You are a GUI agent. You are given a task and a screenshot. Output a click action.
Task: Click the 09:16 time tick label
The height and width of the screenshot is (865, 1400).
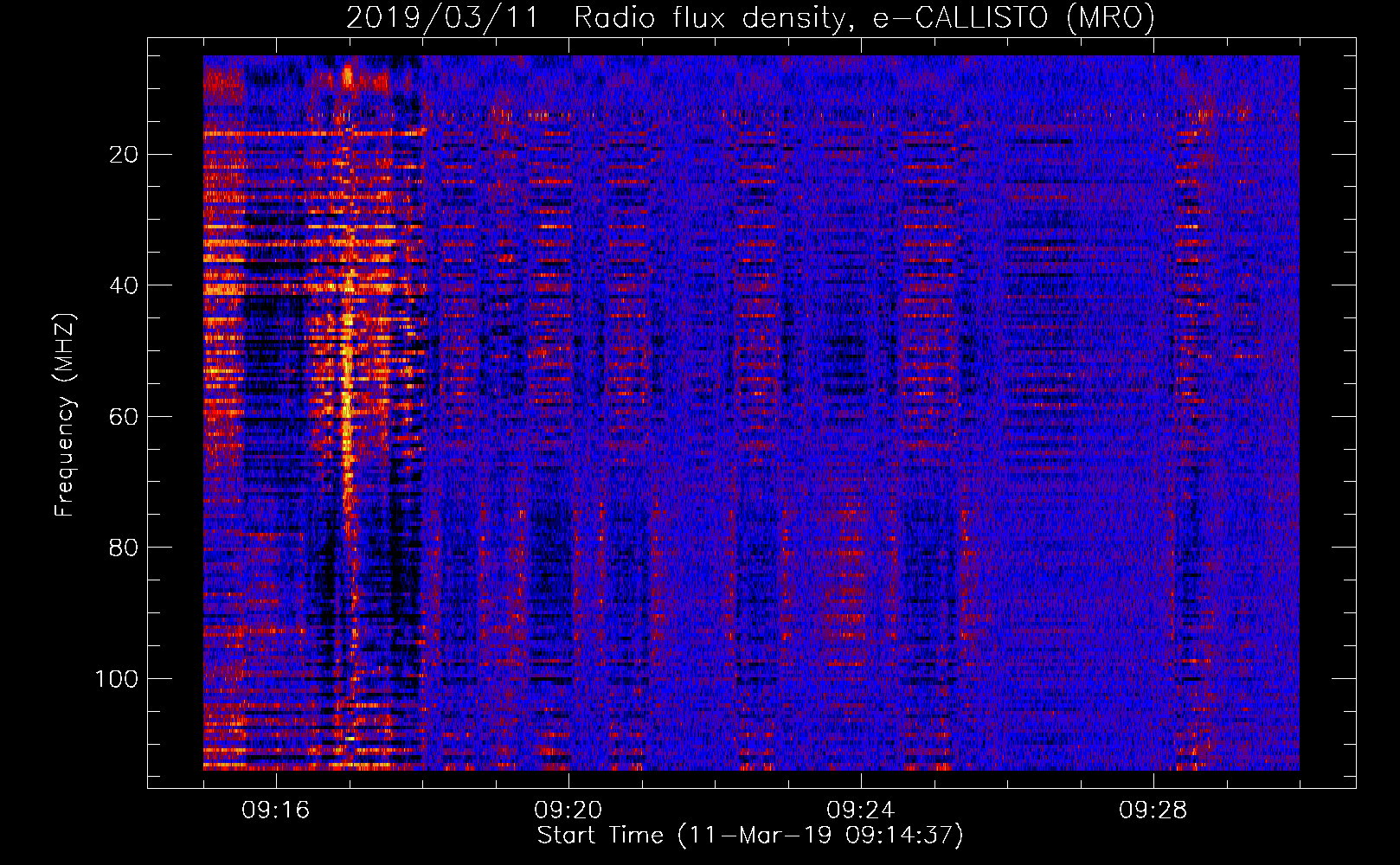(276, 811)
